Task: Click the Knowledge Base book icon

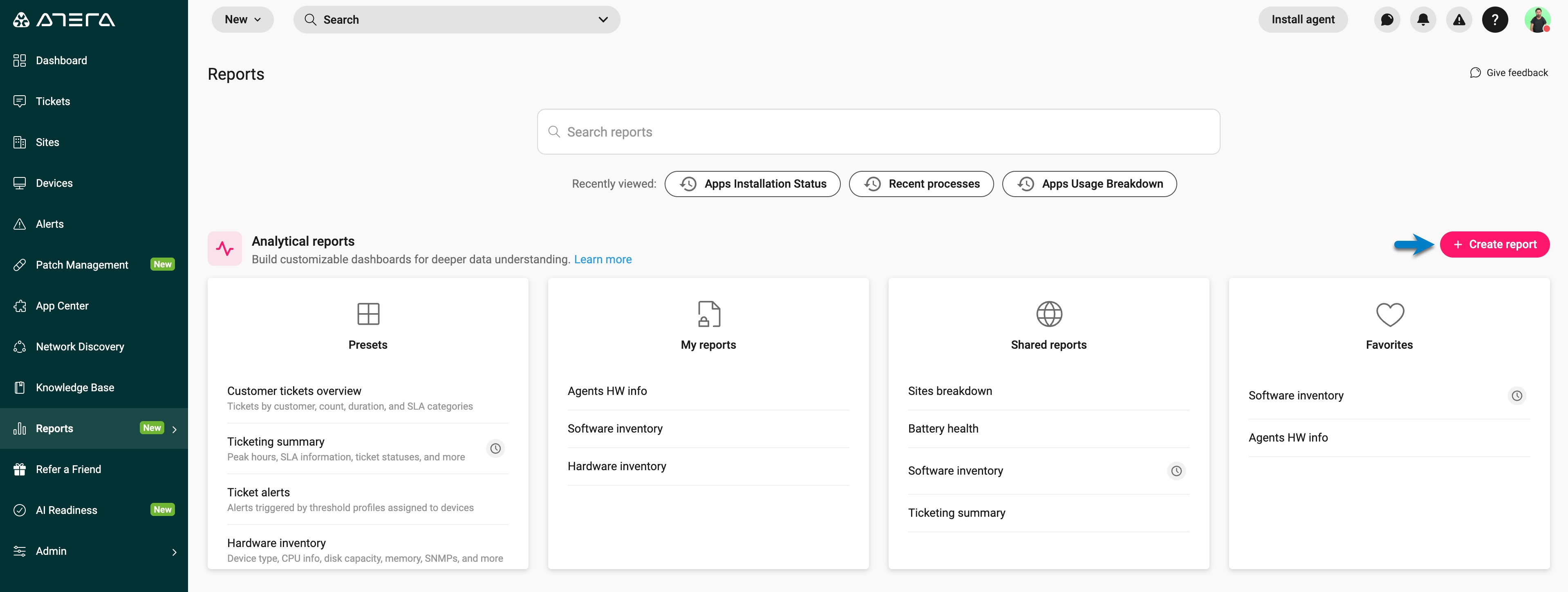Action: (x=20, y=387)
